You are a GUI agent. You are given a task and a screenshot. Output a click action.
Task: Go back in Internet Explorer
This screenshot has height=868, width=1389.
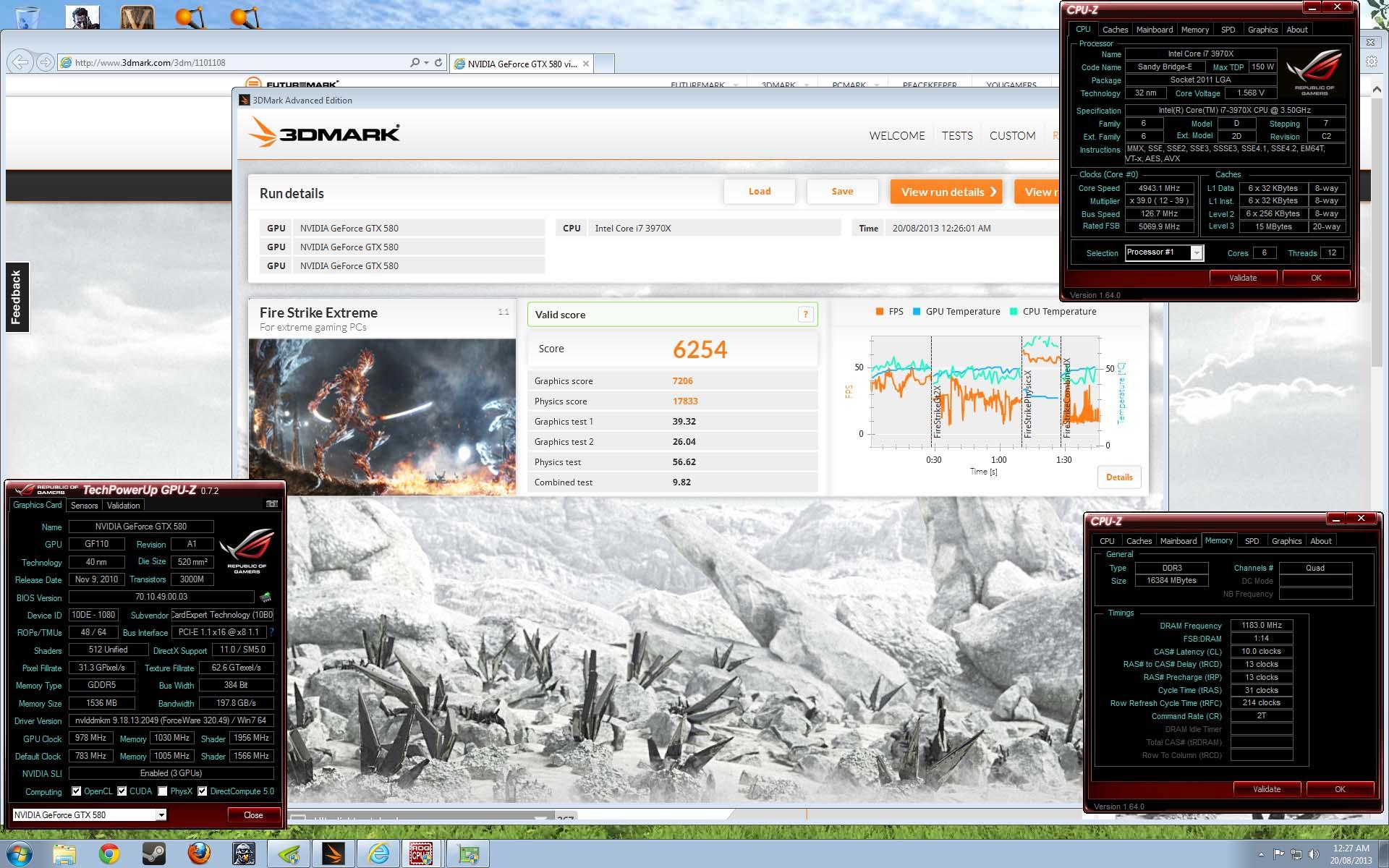pos(21,62)
